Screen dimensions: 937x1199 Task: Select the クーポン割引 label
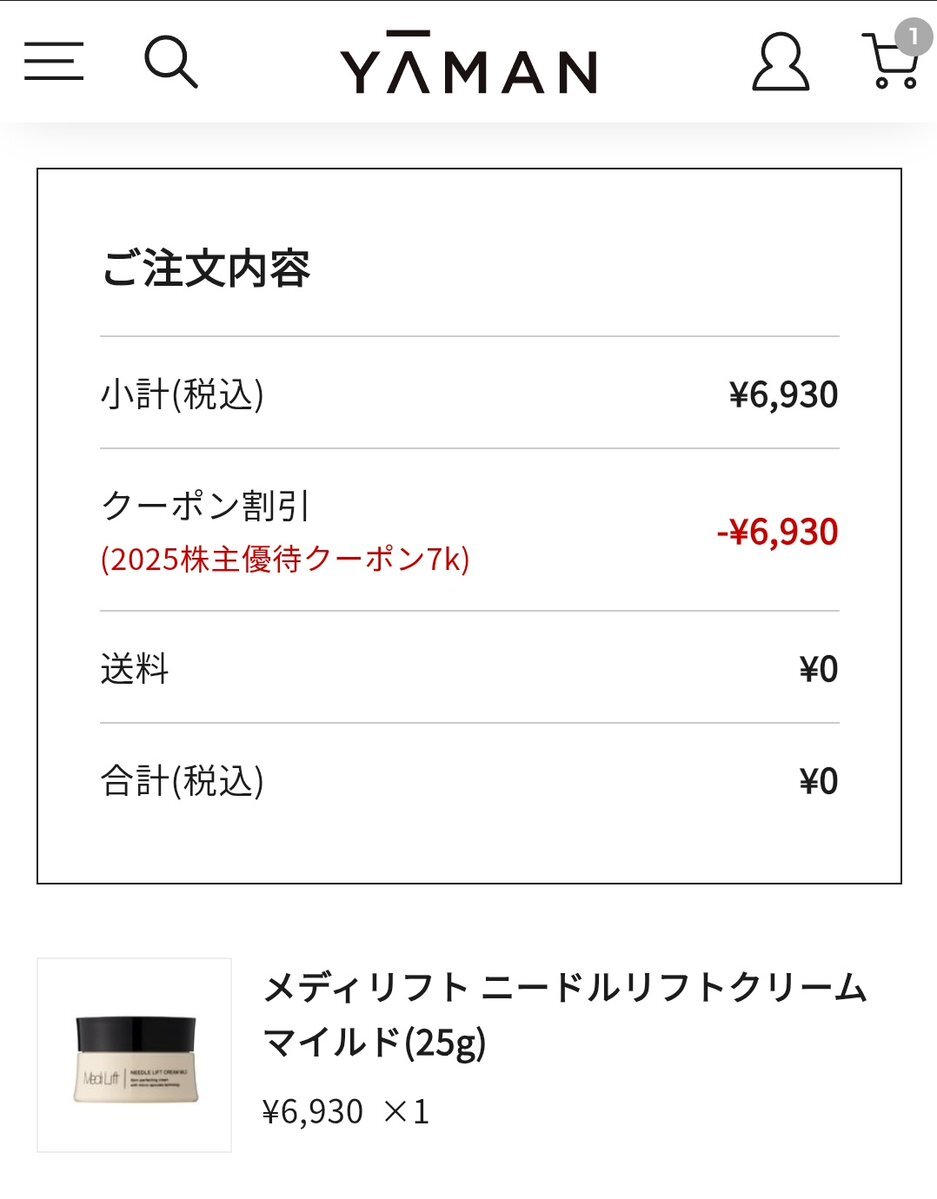206,507
